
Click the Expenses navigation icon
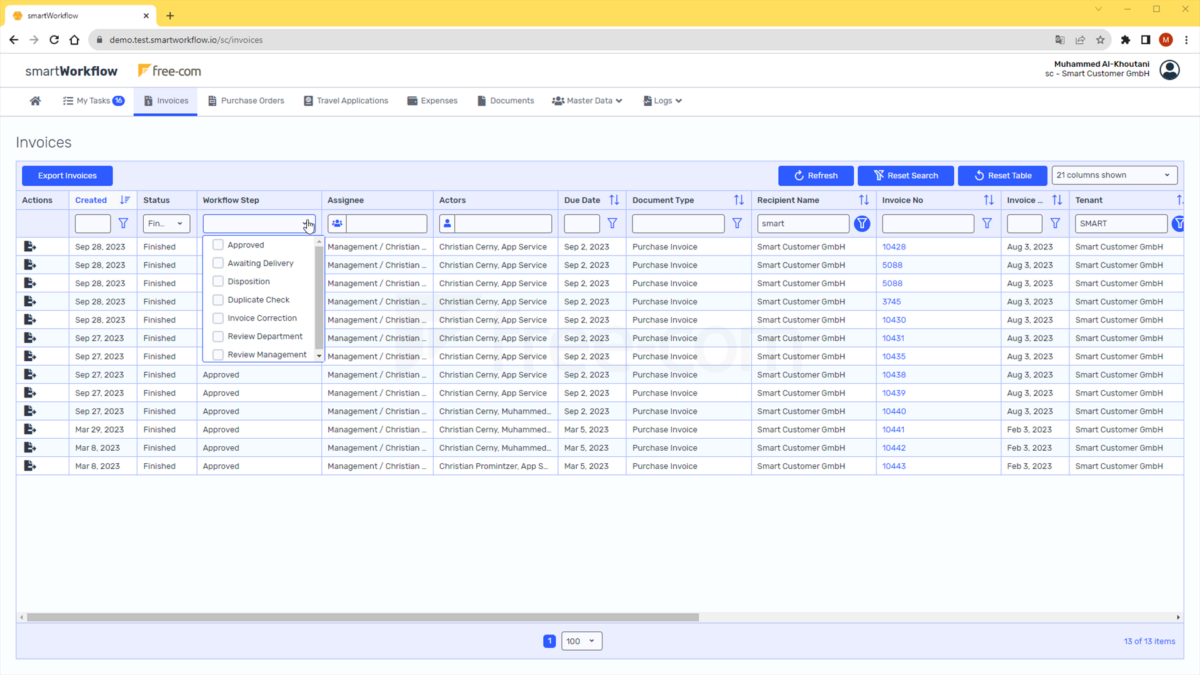(x=410, y=100)
